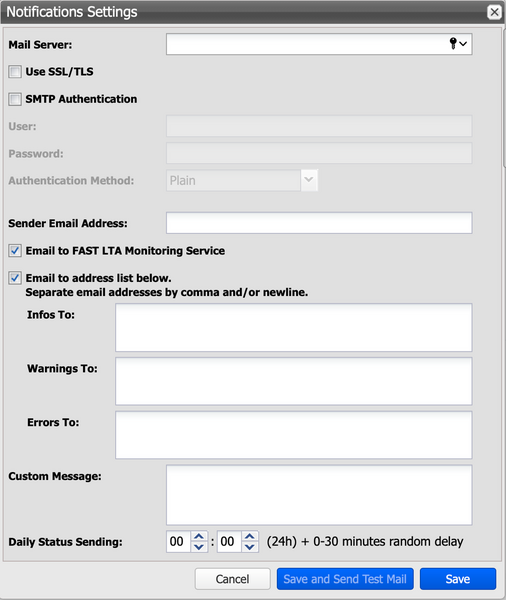506x600 pixels.
Task: Click into the Warnings To text area
Action: tap(294, 381)
